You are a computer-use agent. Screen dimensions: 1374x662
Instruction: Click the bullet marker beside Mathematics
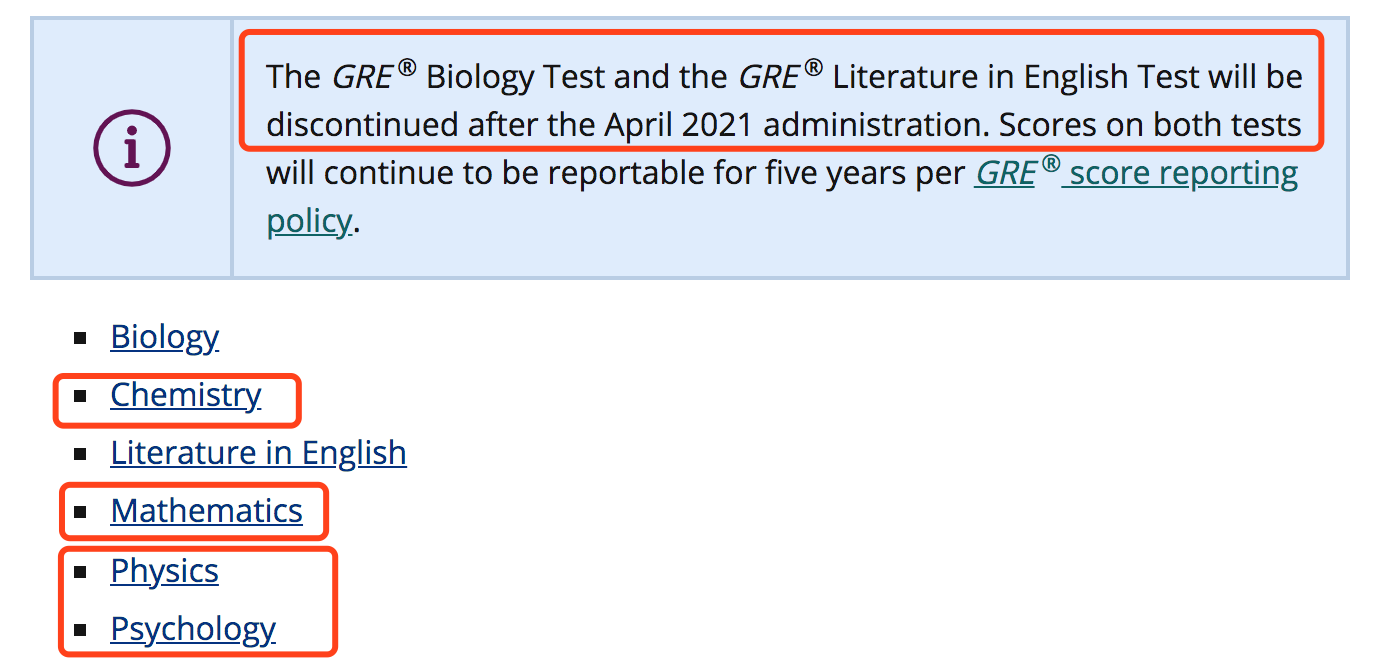click(81, 512)
